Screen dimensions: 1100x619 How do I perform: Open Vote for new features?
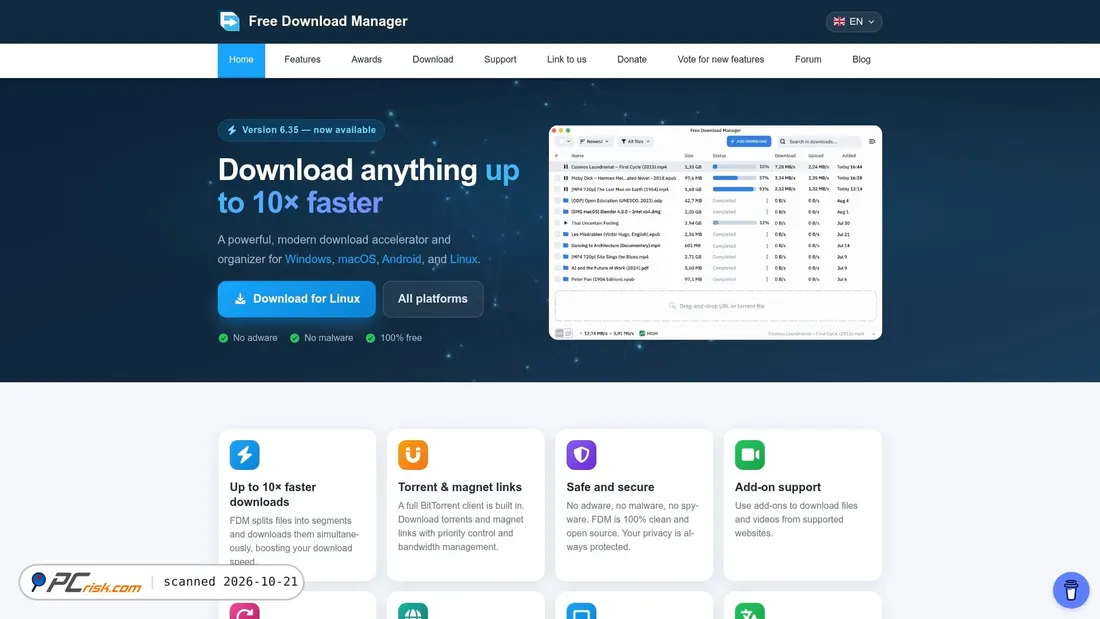(720, 60)
